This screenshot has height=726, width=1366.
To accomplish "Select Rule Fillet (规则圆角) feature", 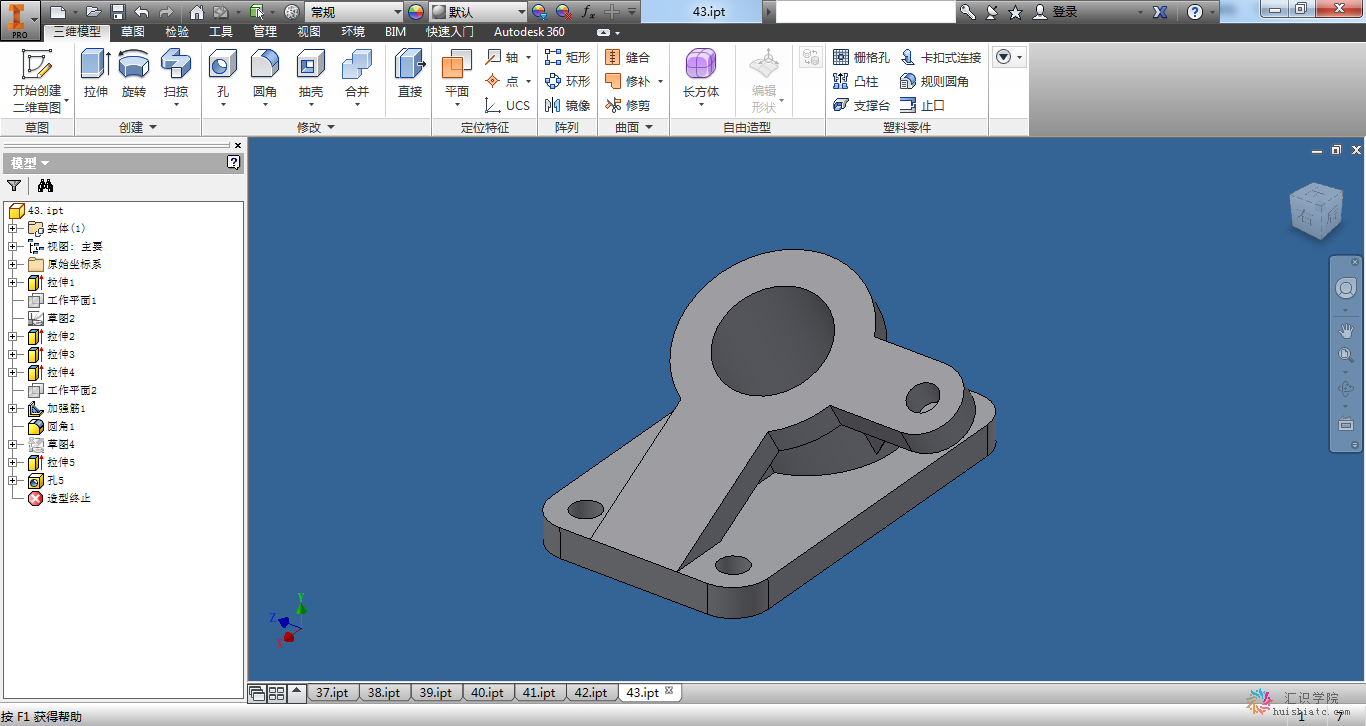I will (x=935, y=81).
